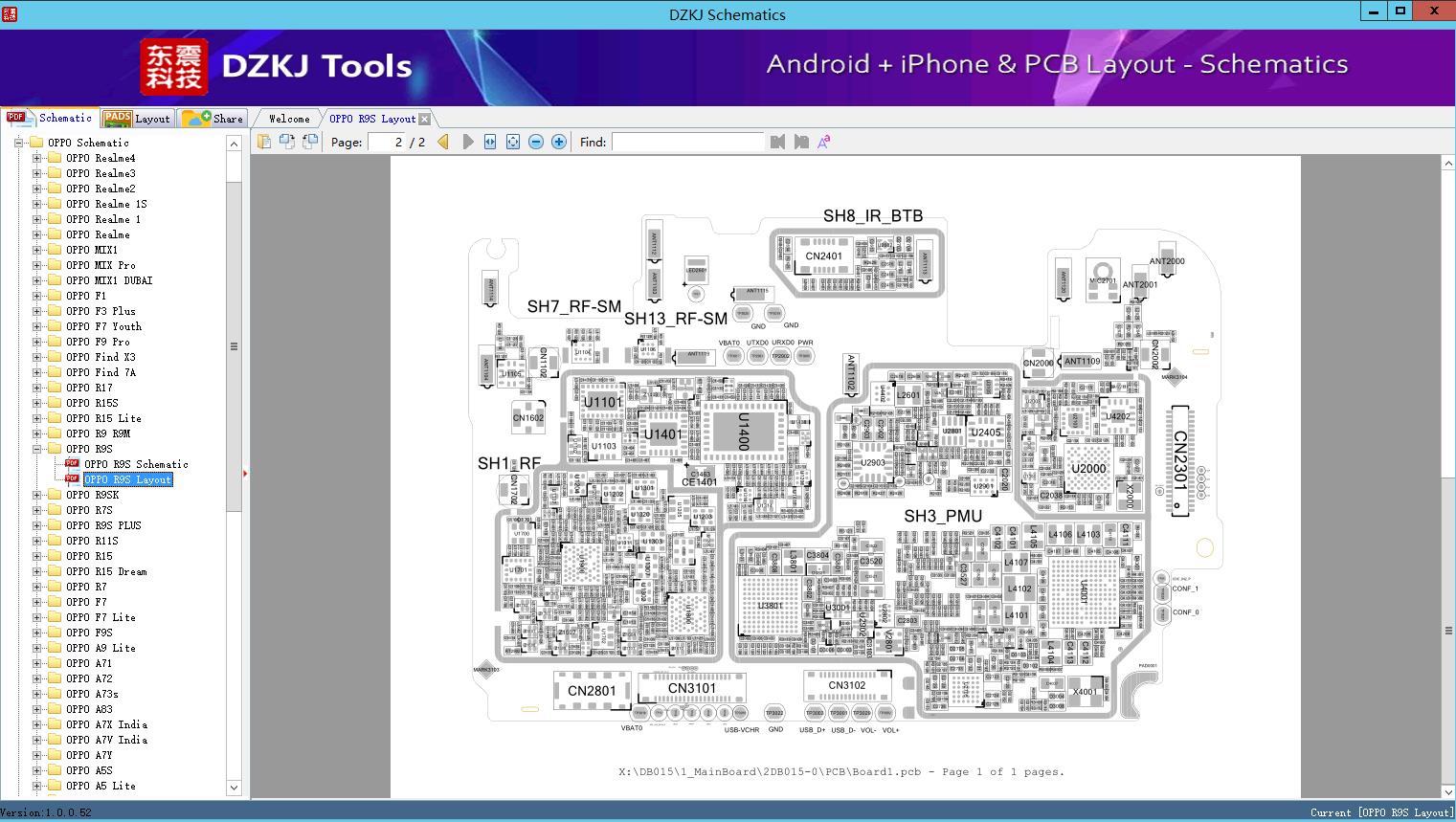Switch to the PADS Layout tab
The height and width of the screenshot is (822, 1456).
(x=138, y=119)
